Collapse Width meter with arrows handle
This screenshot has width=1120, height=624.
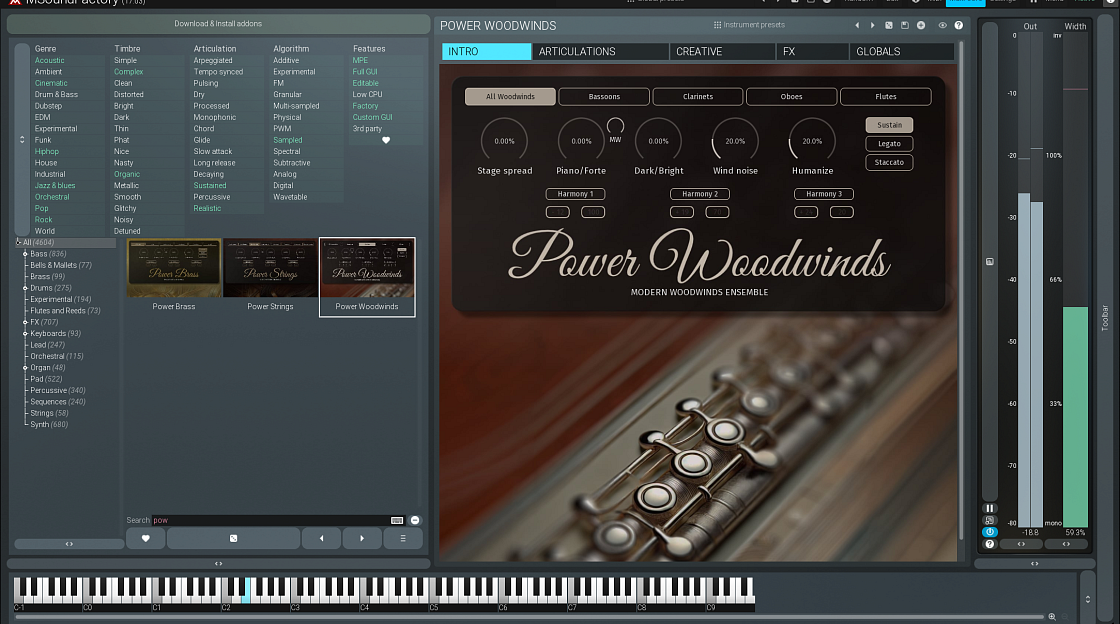[x=1066, y=544]
